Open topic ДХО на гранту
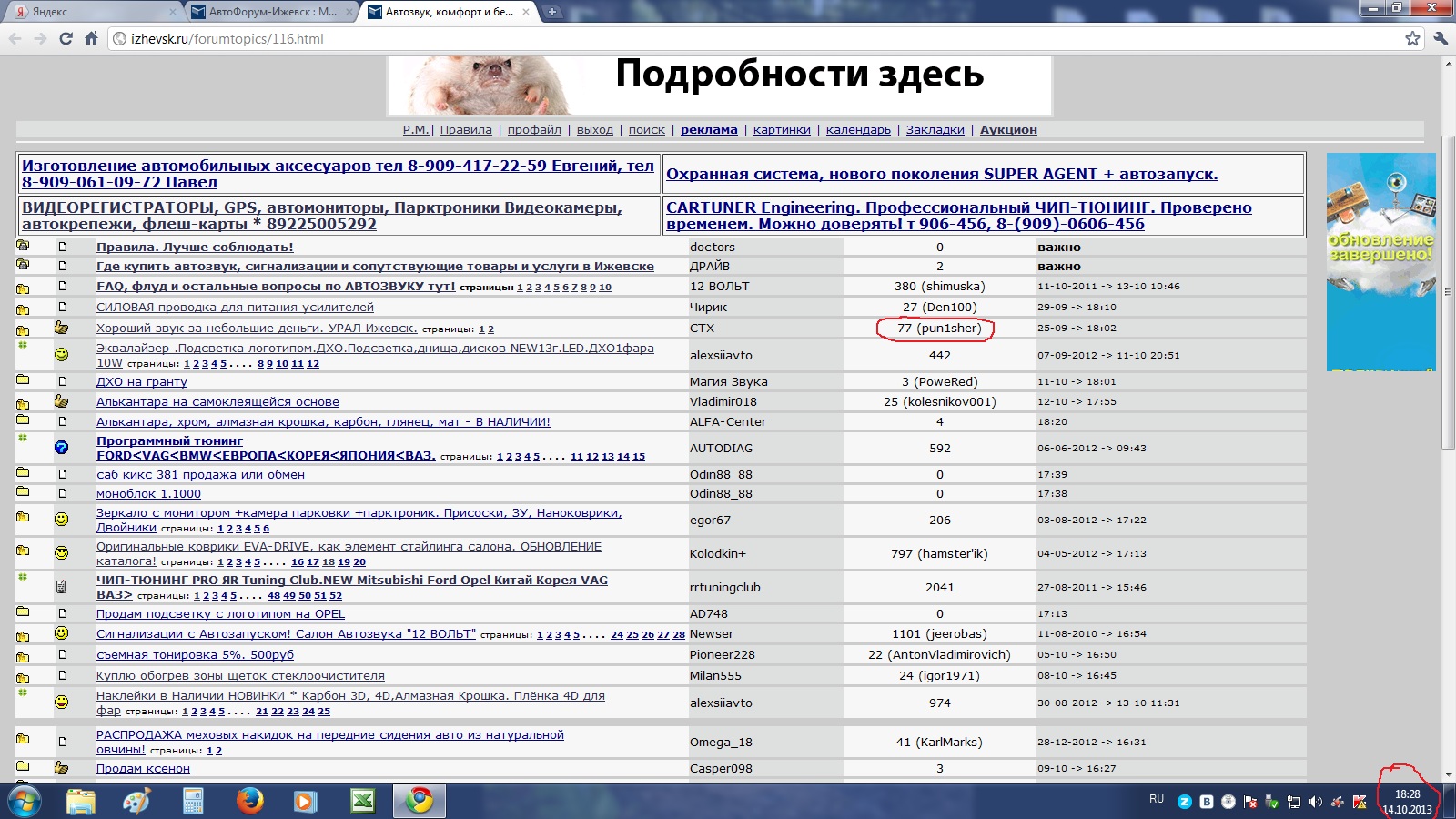The height and width of the screenshot is (819, 1456). tap(142, 381)
